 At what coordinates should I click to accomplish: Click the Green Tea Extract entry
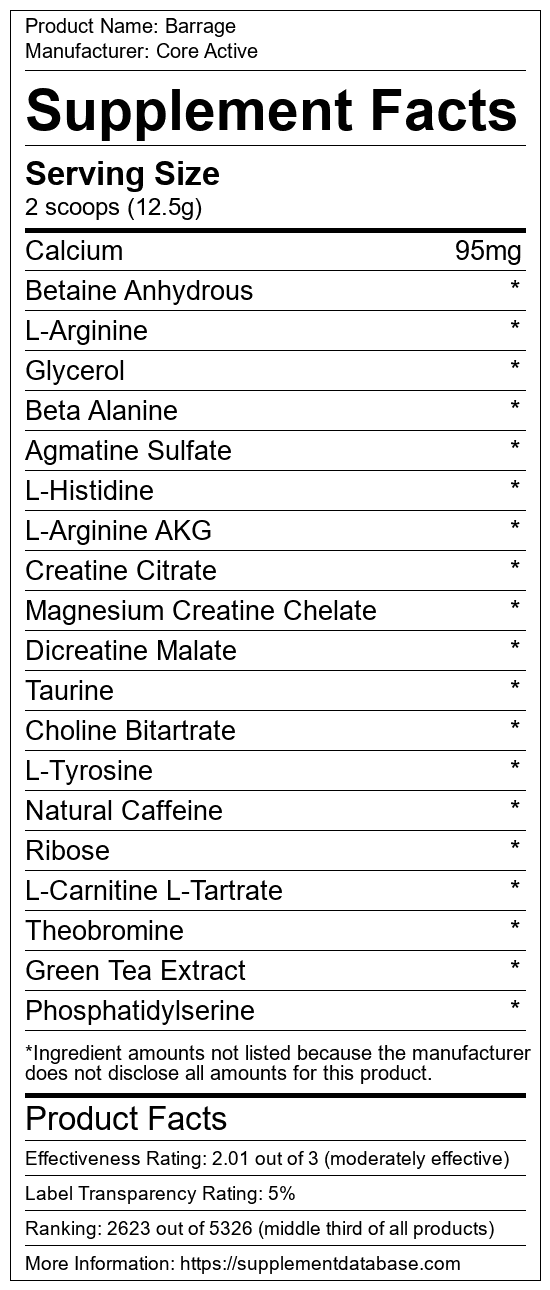click(x=135, y=971)
